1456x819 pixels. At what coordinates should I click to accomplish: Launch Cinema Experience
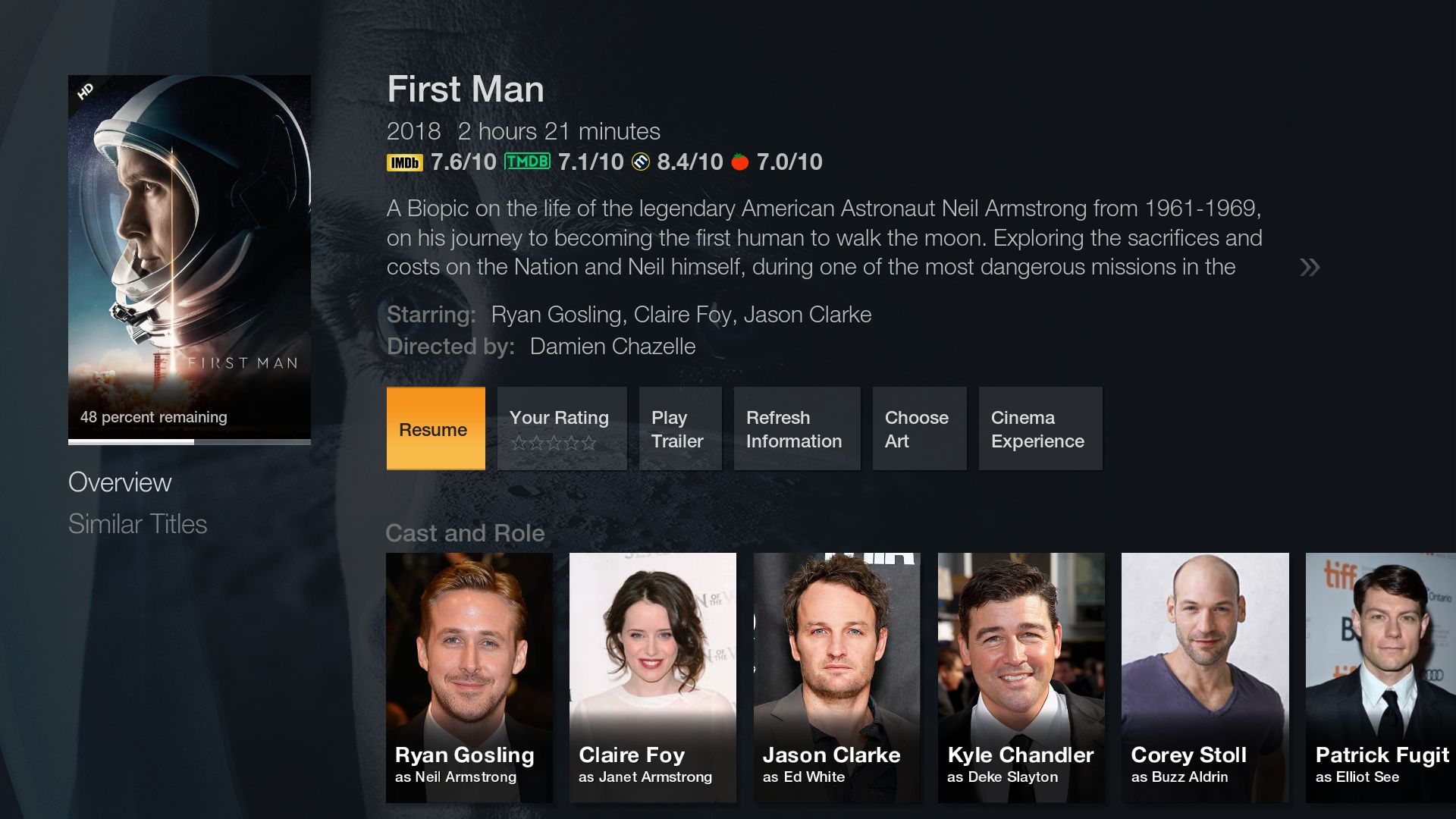coord(1040,428)
